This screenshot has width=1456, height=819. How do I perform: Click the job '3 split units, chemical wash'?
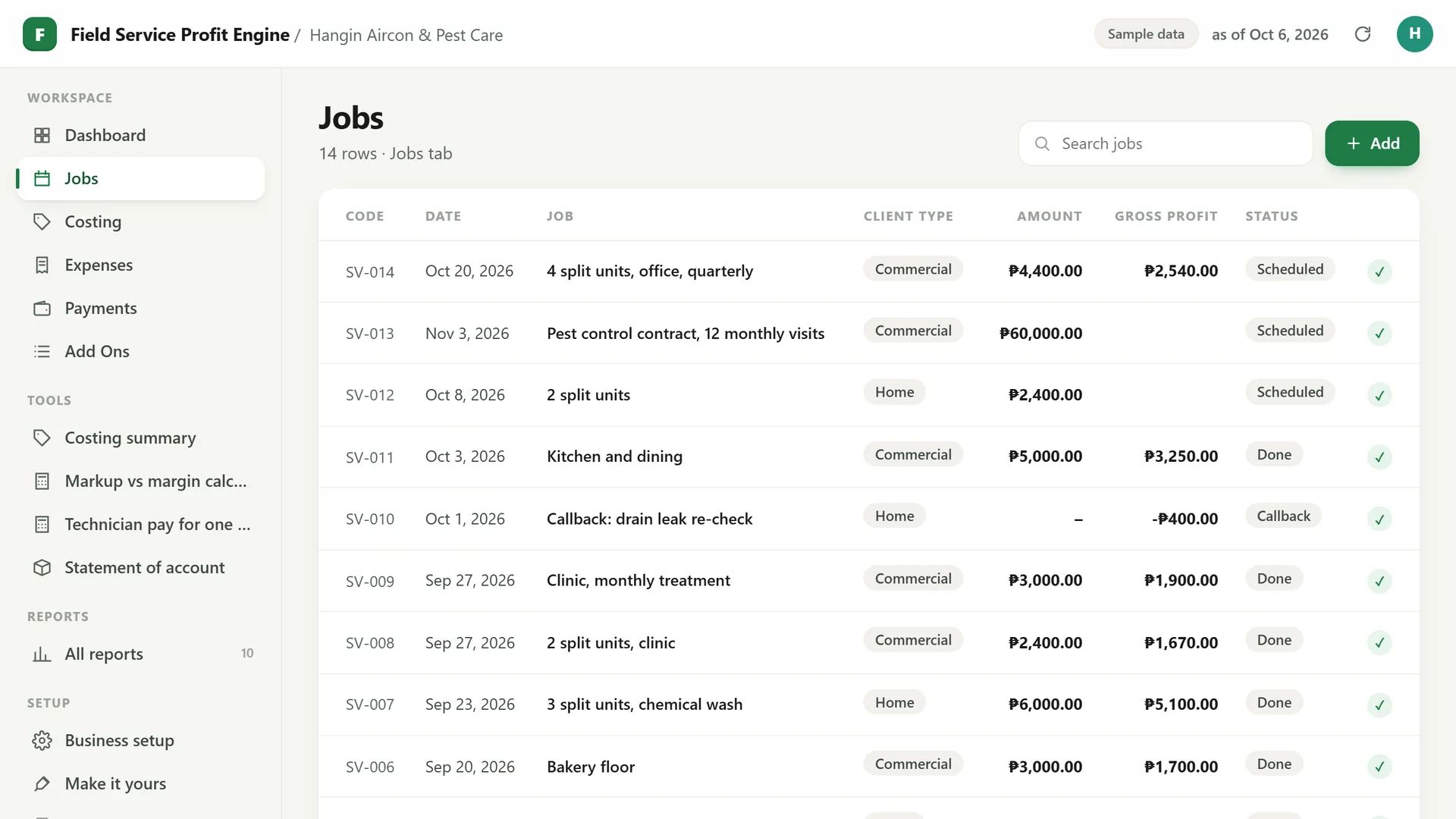tap(645, 704)
